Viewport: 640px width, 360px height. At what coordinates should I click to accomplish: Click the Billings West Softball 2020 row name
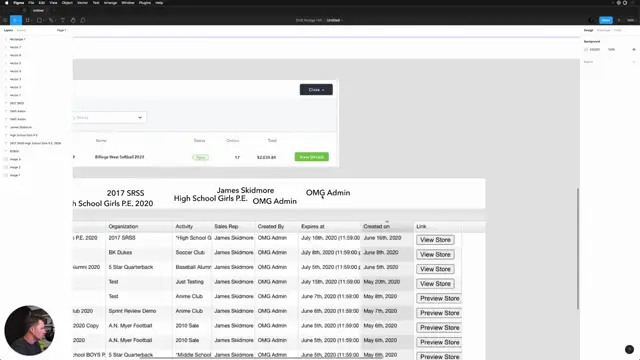tap(120, 157)
